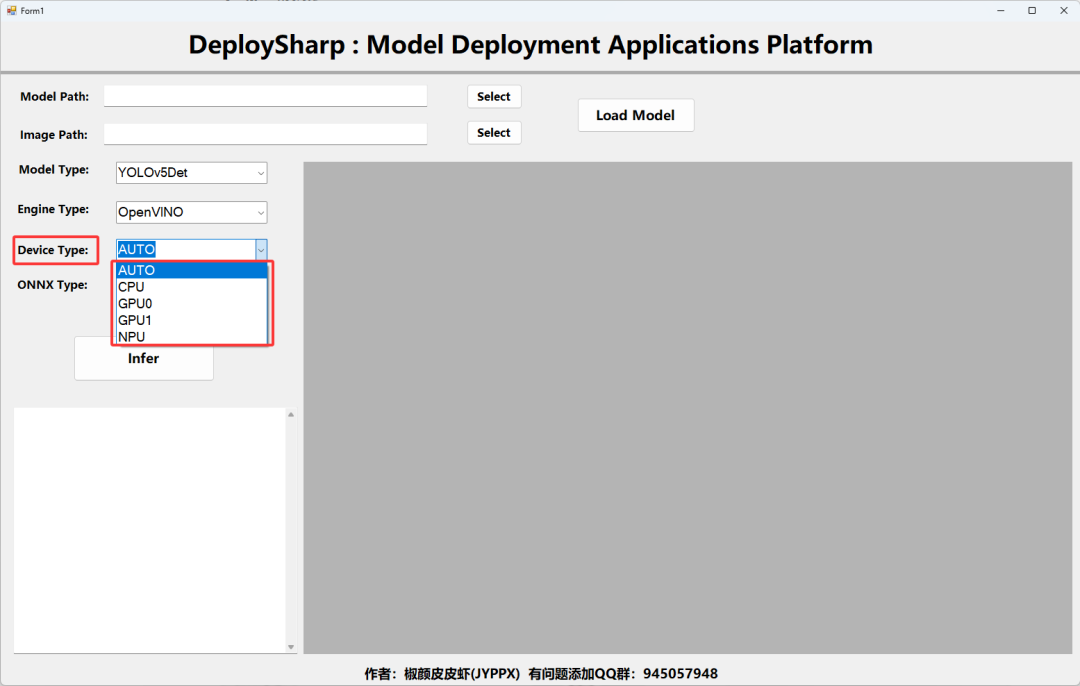Screen dimensions: 1080x686
Task: Click the gray image preview panel
Action: 687,408
